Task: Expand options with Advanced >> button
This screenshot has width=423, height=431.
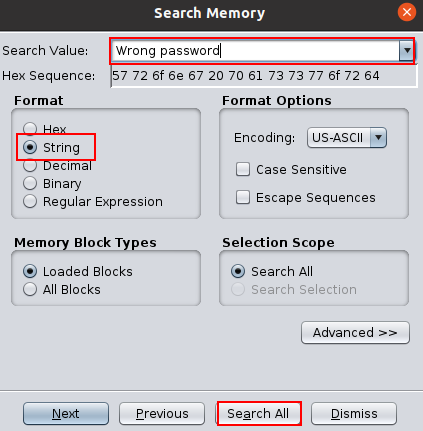Action: [355, 332]
